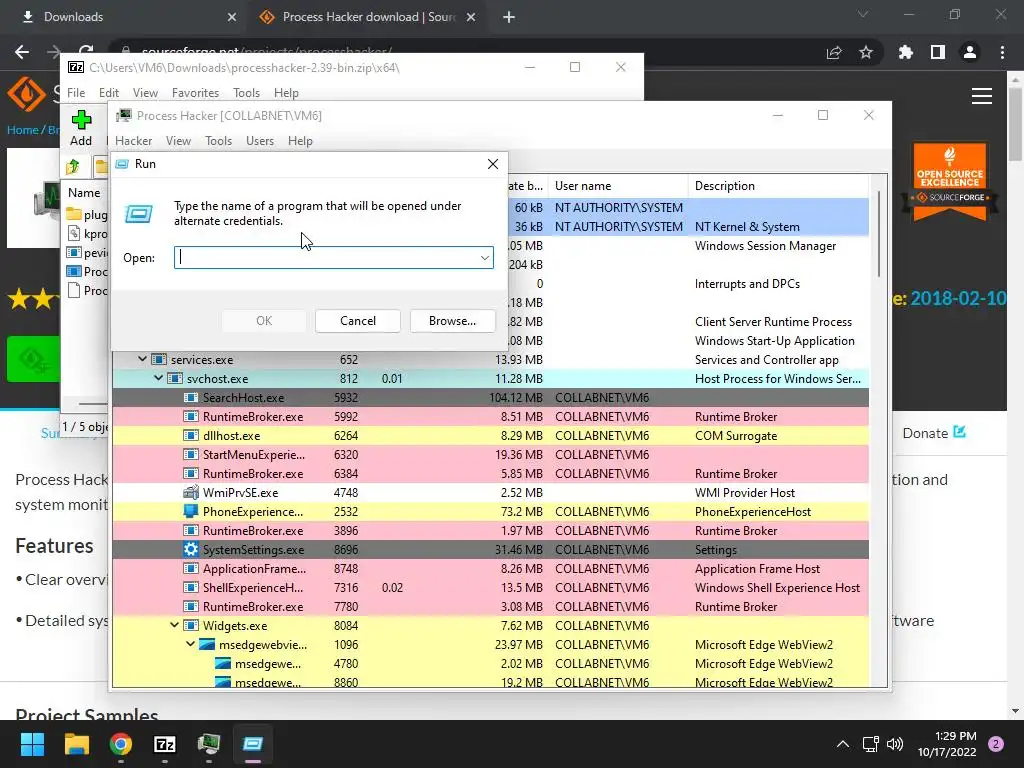Click Name column header in 7-Zip
This screenshot has height=768, width=1024.
84,193
